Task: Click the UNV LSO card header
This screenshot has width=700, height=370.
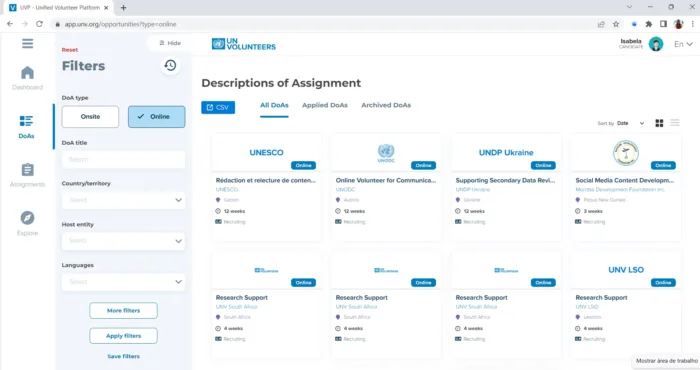Action: [x=626, y=270]
